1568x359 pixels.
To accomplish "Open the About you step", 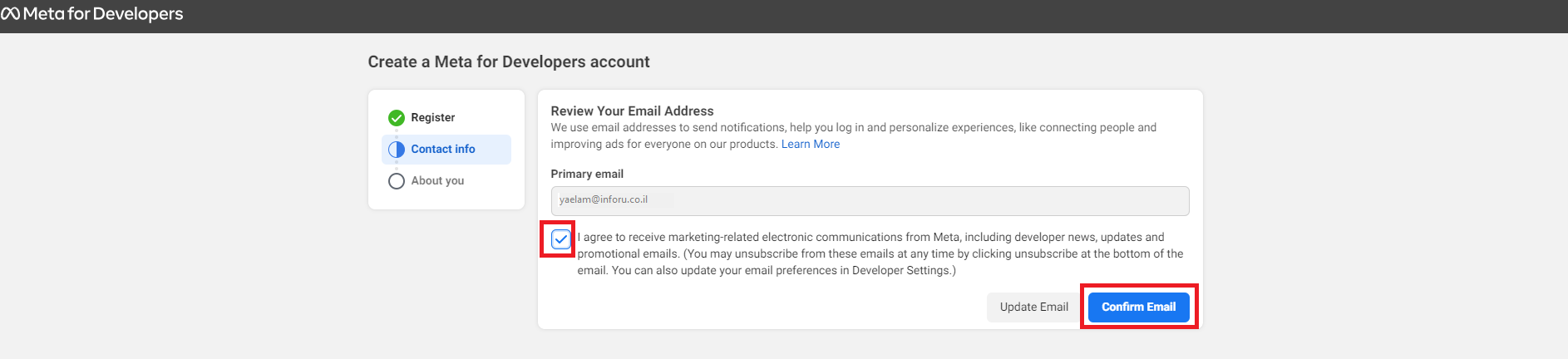I will [437, 180].
